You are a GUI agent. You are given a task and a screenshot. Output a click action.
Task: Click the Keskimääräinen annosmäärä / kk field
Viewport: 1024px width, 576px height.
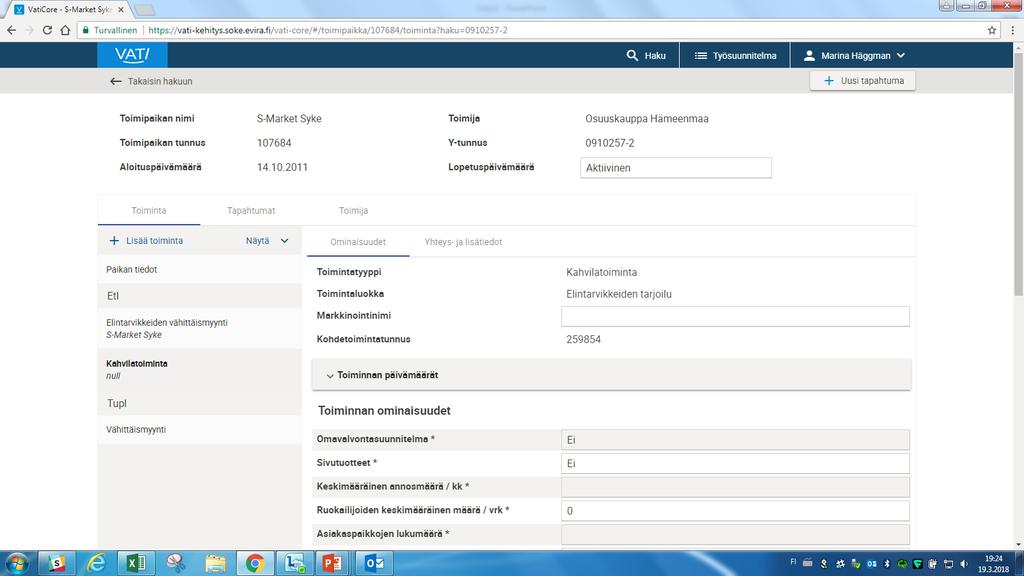click(735, 487)
